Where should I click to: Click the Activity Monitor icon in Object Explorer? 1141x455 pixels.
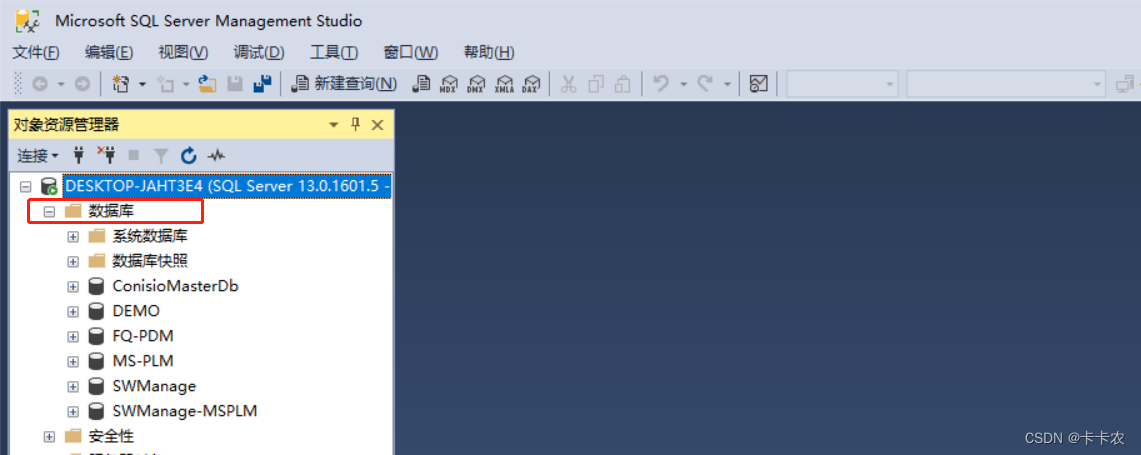pyautogui.click(x=216, y=154)
